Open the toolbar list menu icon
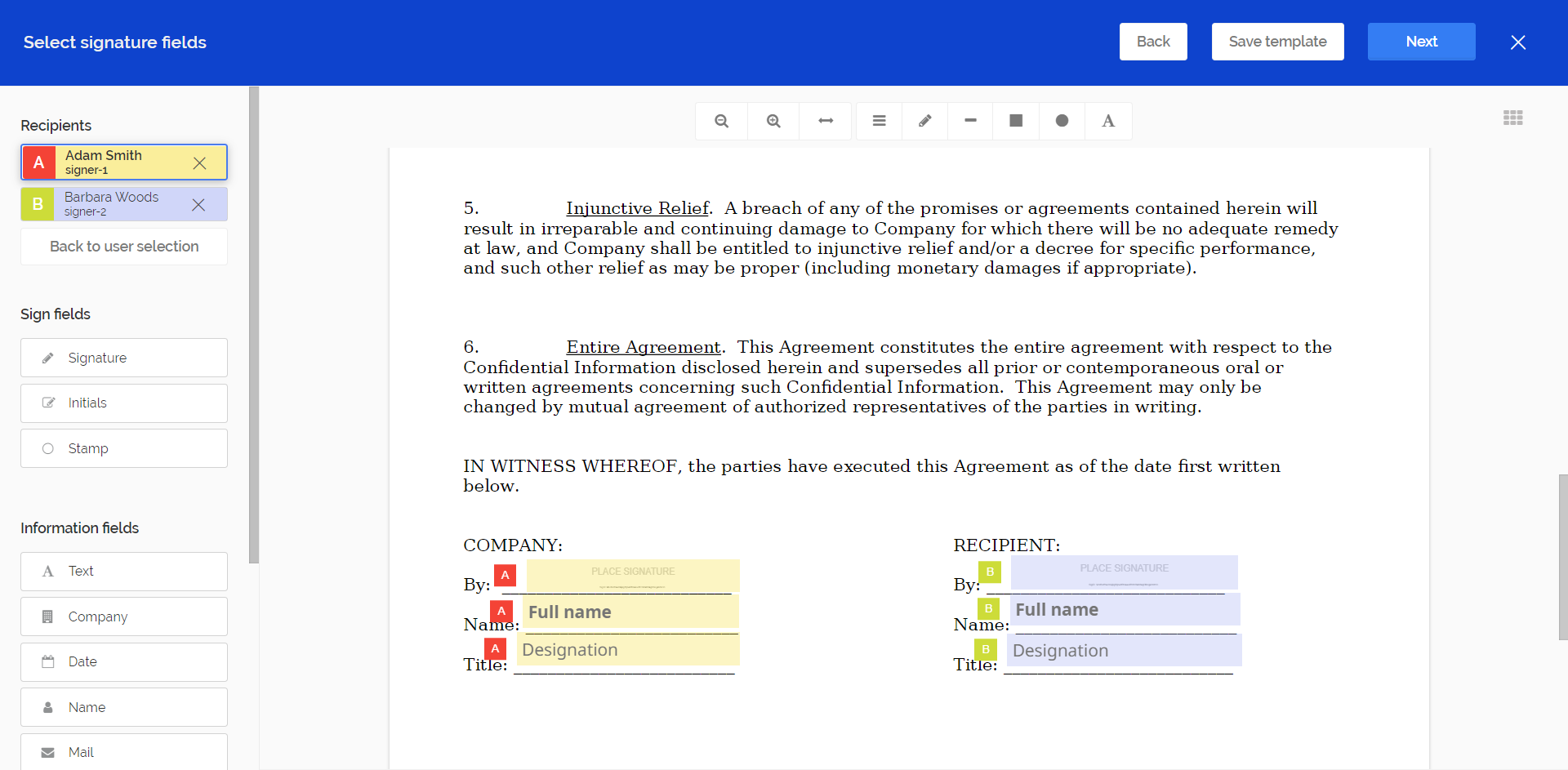 point(879,121)
